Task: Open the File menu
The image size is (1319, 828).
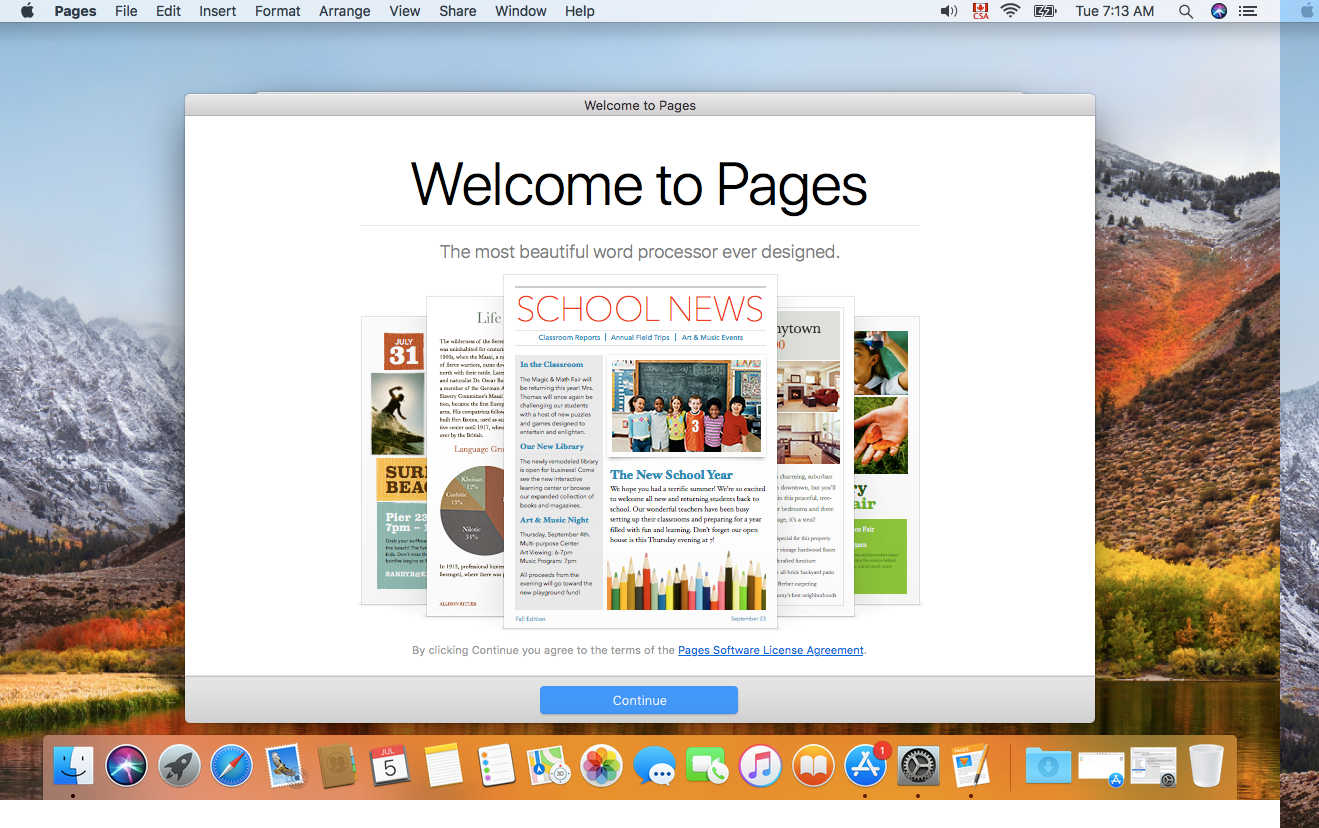Action: (126, 11)
